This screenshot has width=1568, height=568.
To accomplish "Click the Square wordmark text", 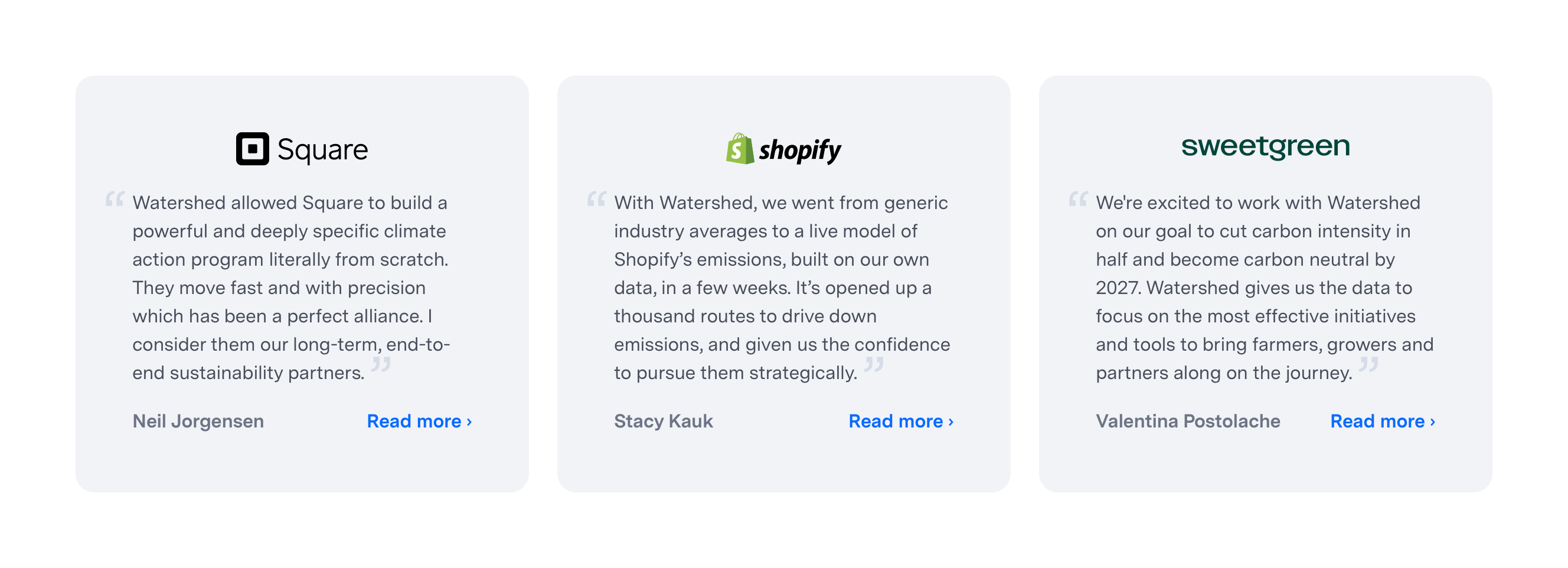I will click(x=322, y=150).
